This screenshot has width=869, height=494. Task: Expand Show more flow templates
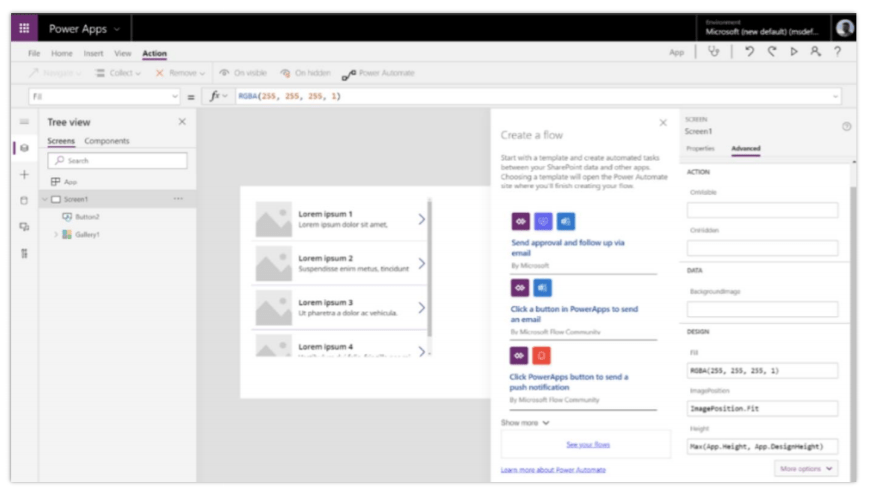coord(525,423)
